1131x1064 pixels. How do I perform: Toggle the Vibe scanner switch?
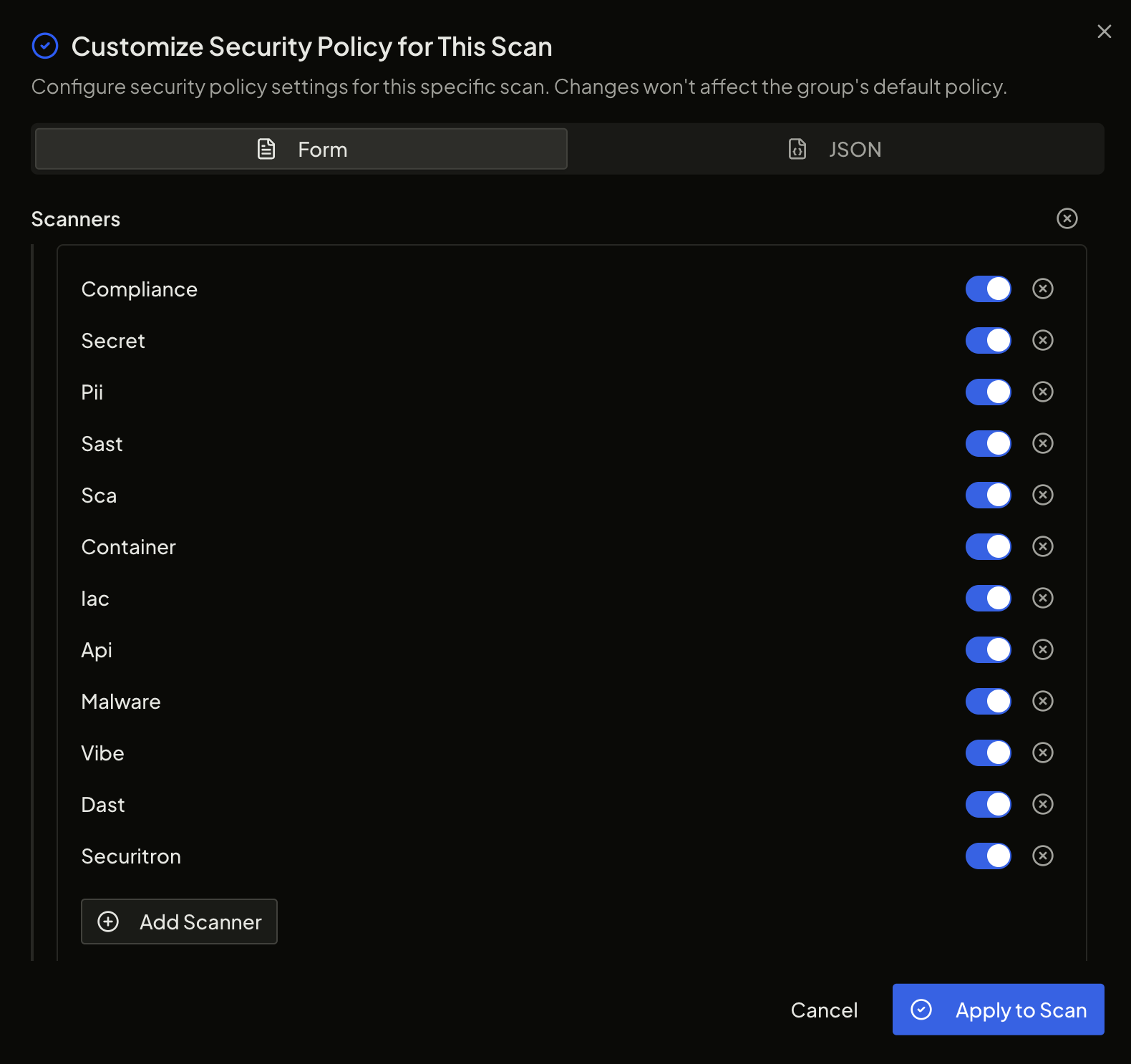click(989, 753)
